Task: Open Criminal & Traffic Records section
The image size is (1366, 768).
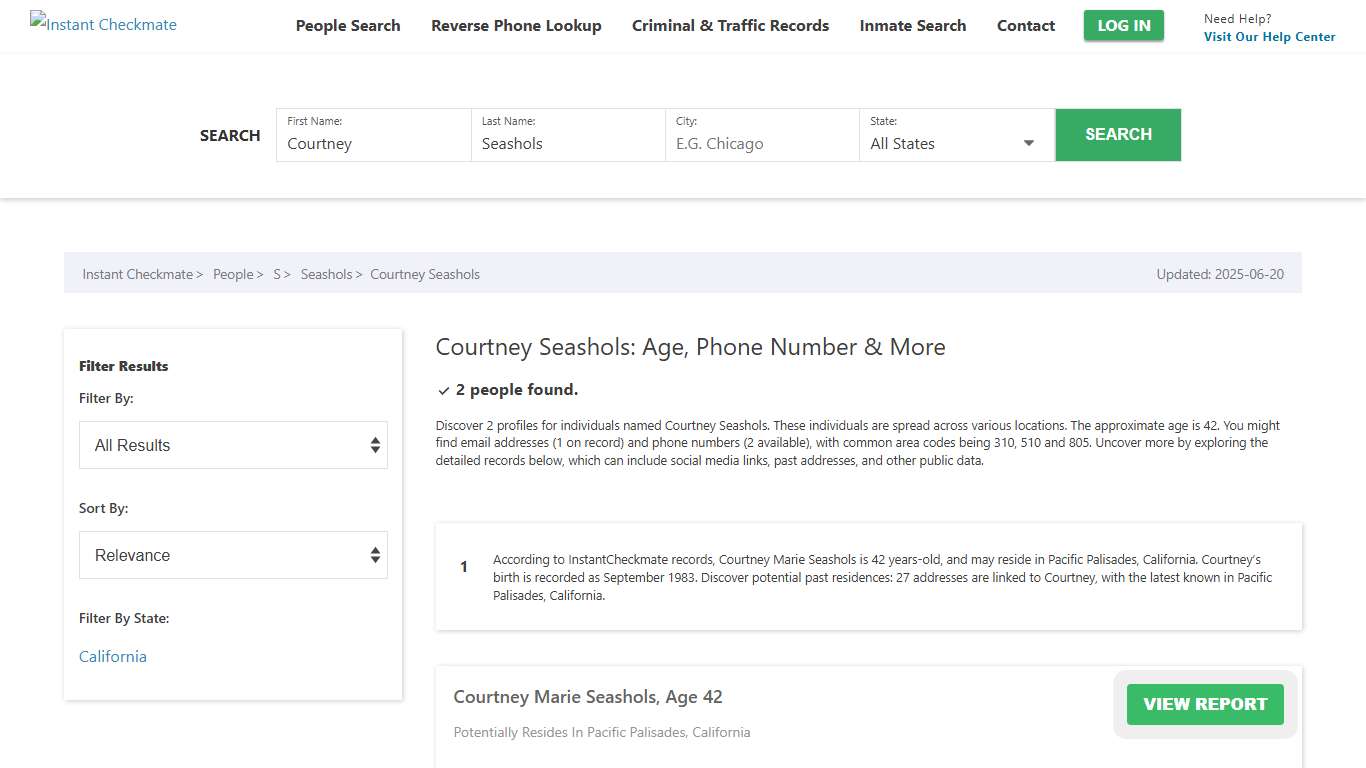Action: click(730, 25)
